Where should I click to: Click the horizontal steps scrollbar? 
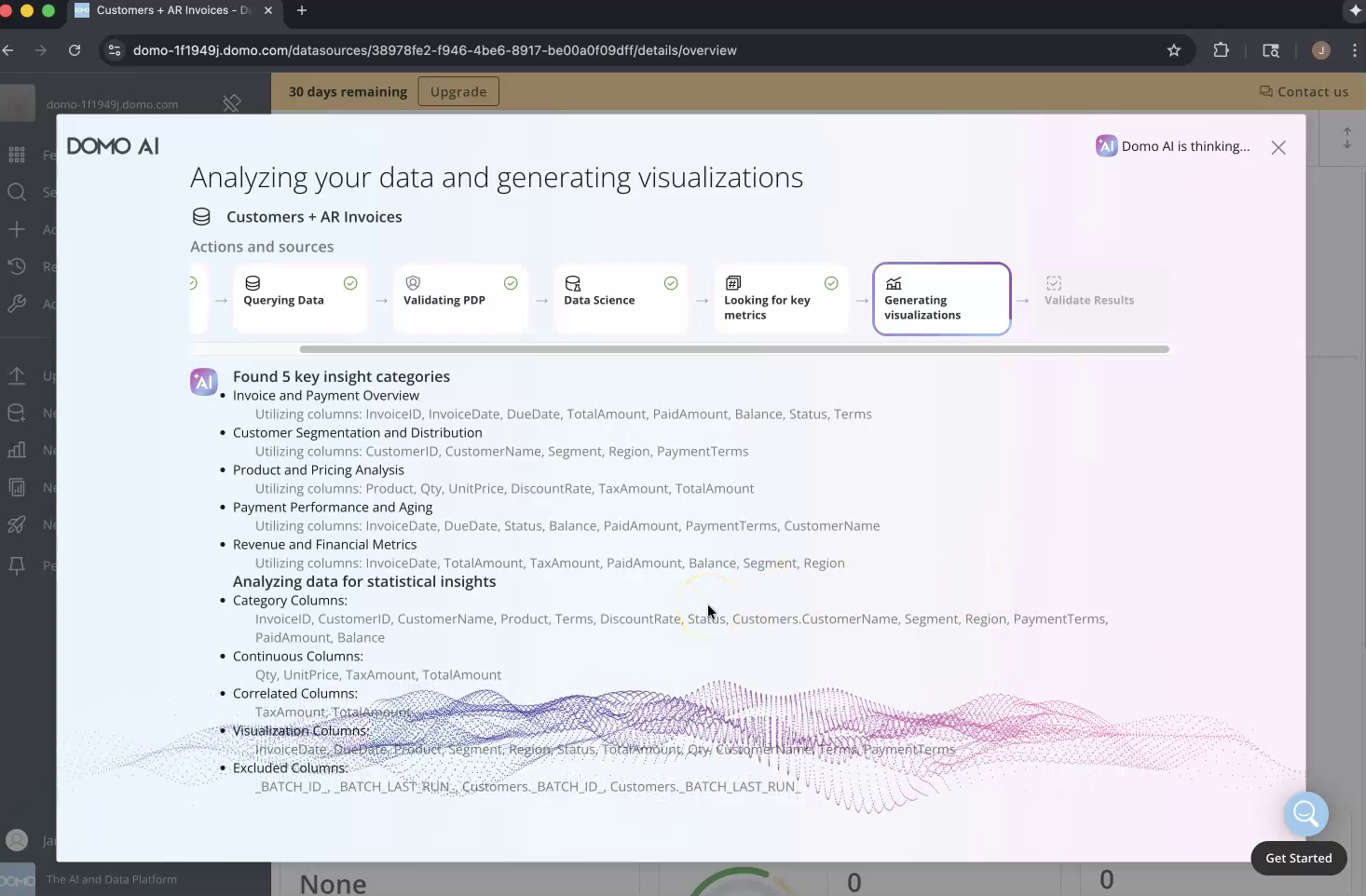click(x=734, y=349)
